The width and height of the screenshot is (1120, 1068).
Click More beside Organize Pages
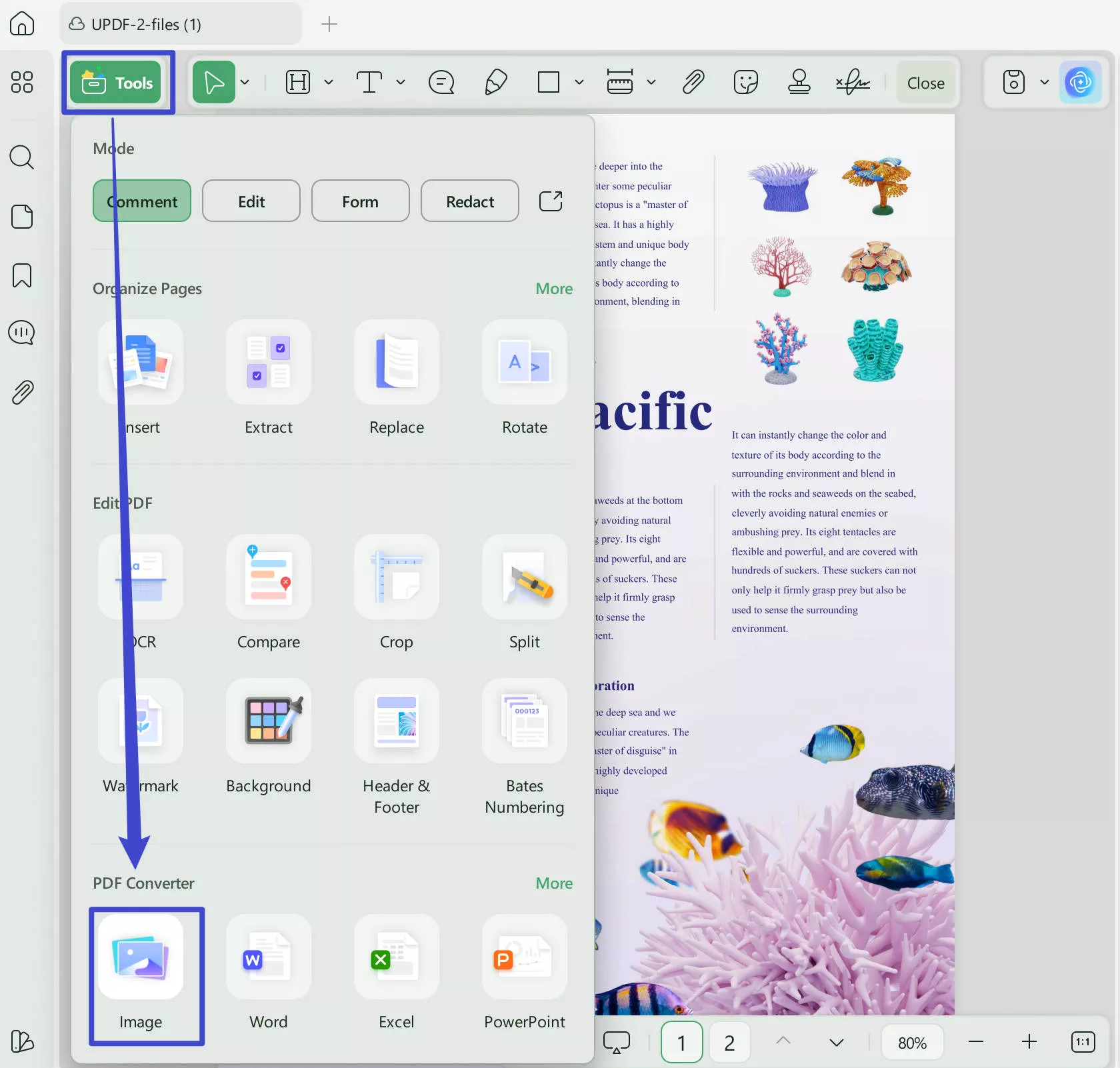[553, 289]
